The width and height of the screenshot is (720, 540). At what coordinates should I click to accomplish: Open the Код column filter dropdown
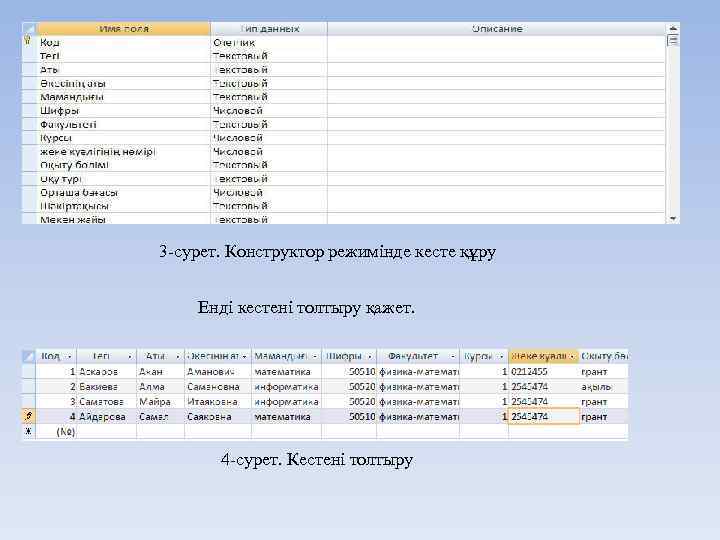(70, 356)
